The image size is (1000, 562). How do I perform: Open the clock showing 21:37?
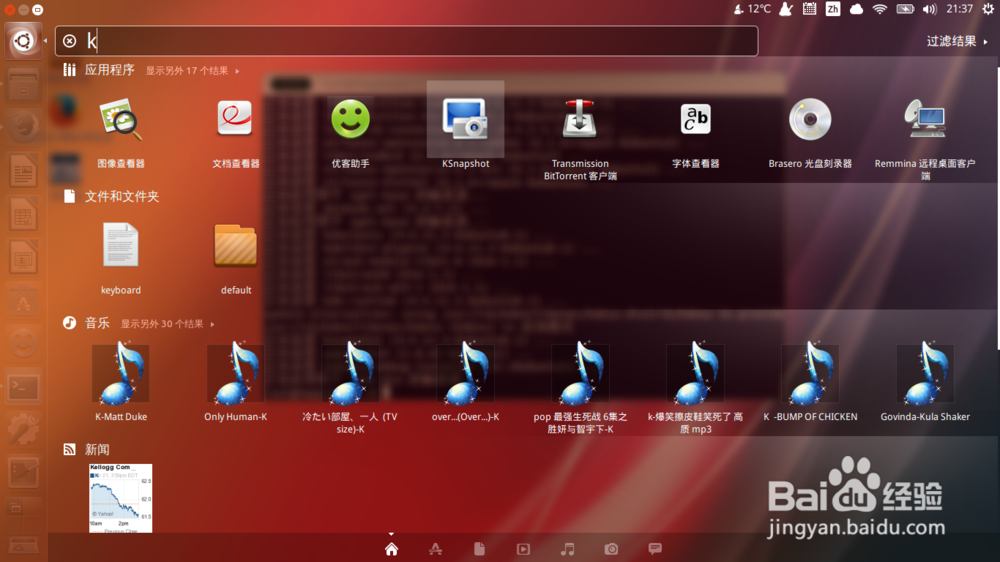[960, 9]
